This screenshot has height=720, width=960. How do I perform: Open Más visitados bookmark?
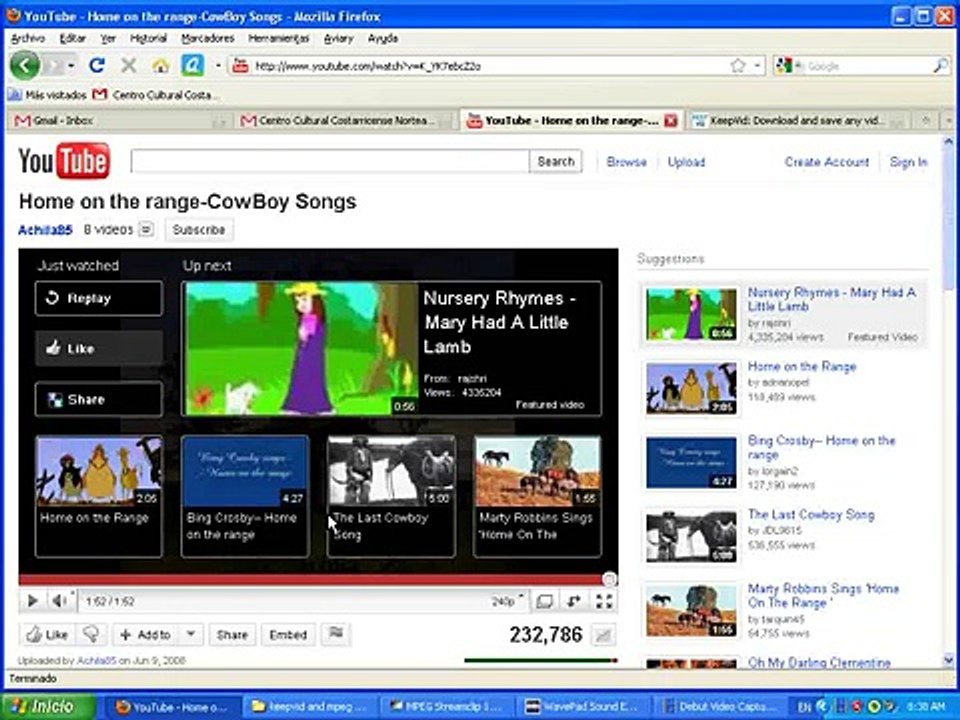(x=48, y=95)
